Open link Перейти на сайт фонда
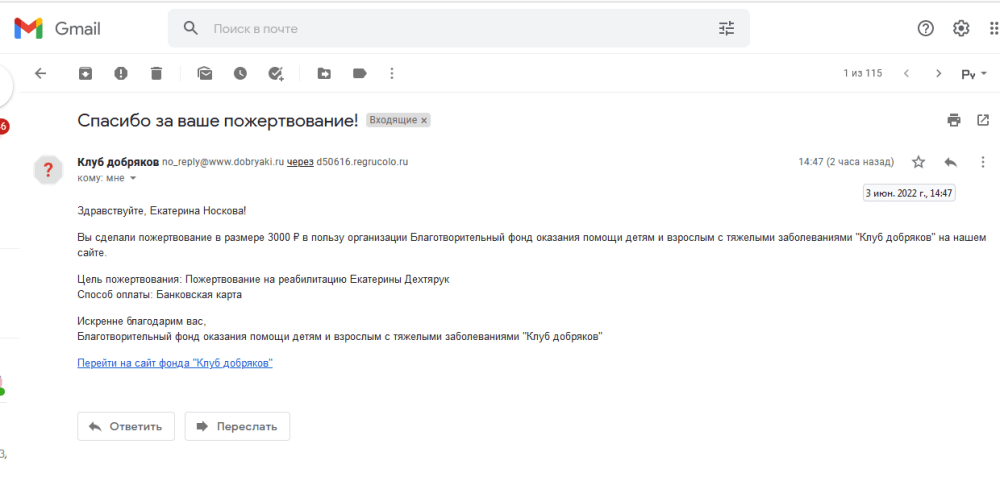Viewport: 1000px width, 477px height. [x=175, y=363]
